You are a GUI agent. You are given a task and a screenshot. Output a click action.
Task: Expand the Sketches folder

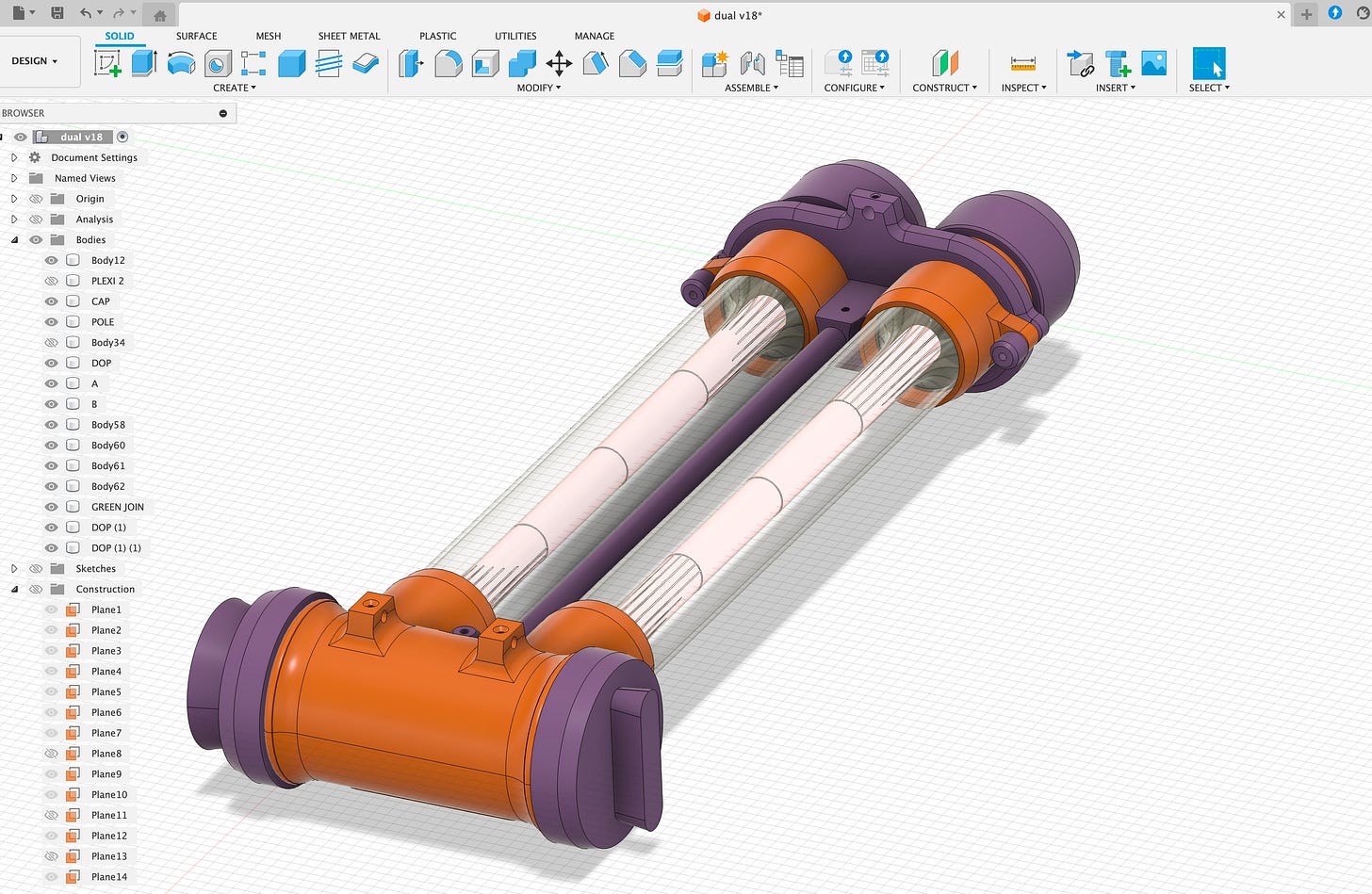coord(14,569)
